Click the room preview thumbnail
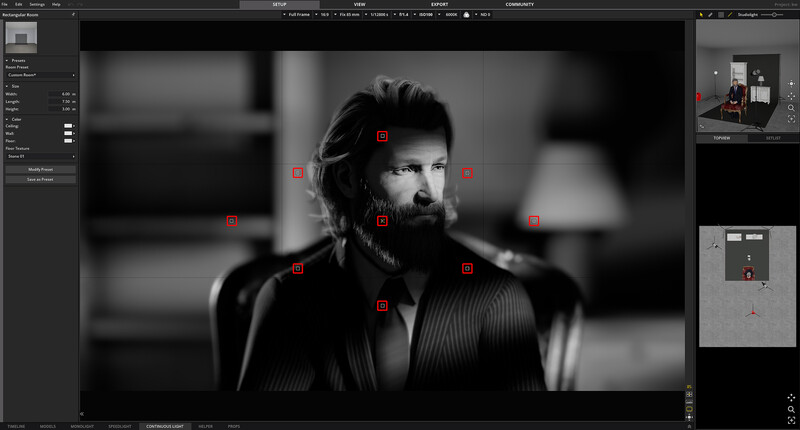 [21, 37]
